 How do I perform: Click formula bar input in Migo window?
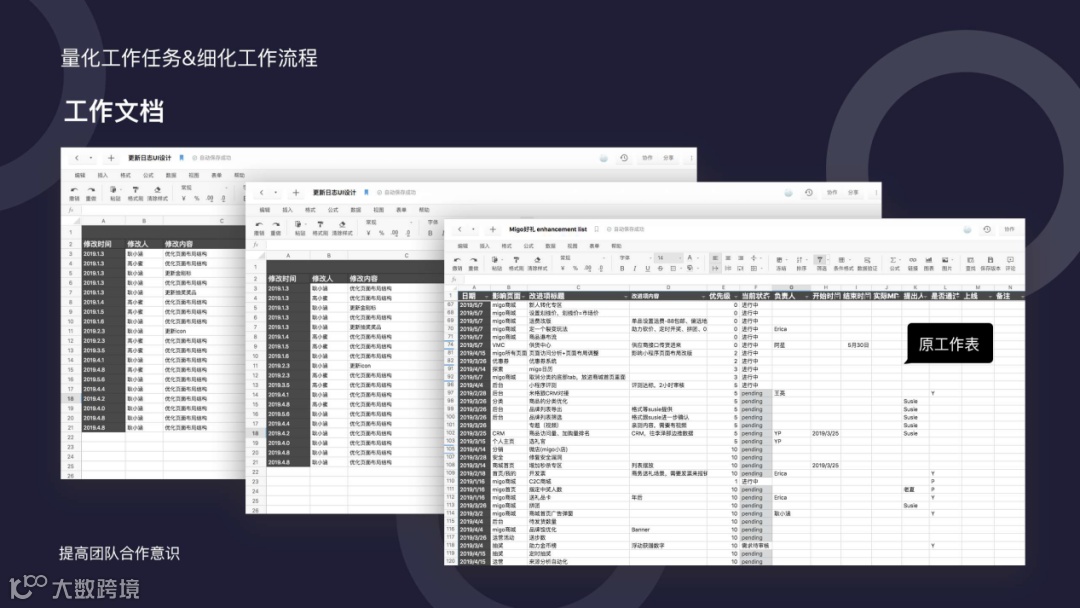click(744, 280)
